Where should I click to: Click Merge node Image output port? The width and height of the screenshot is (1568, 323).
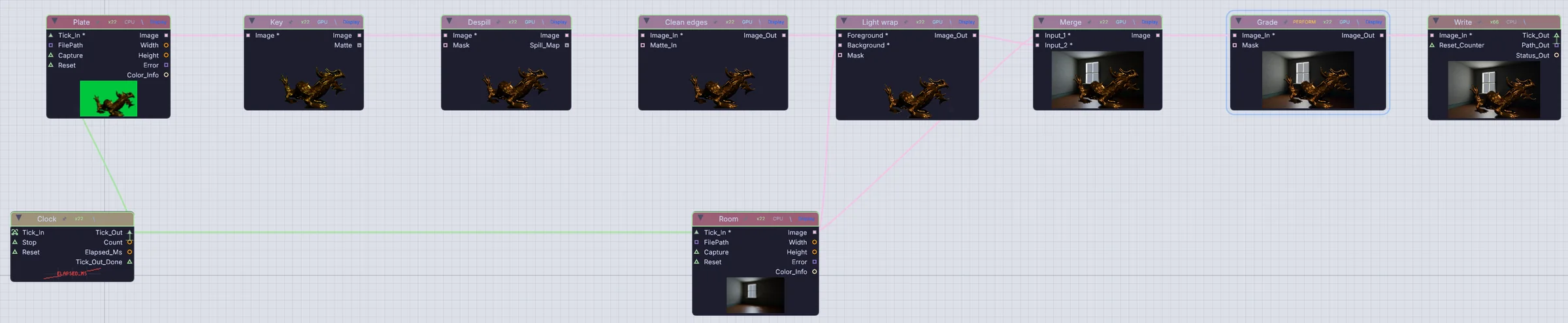coord(1158,35)
